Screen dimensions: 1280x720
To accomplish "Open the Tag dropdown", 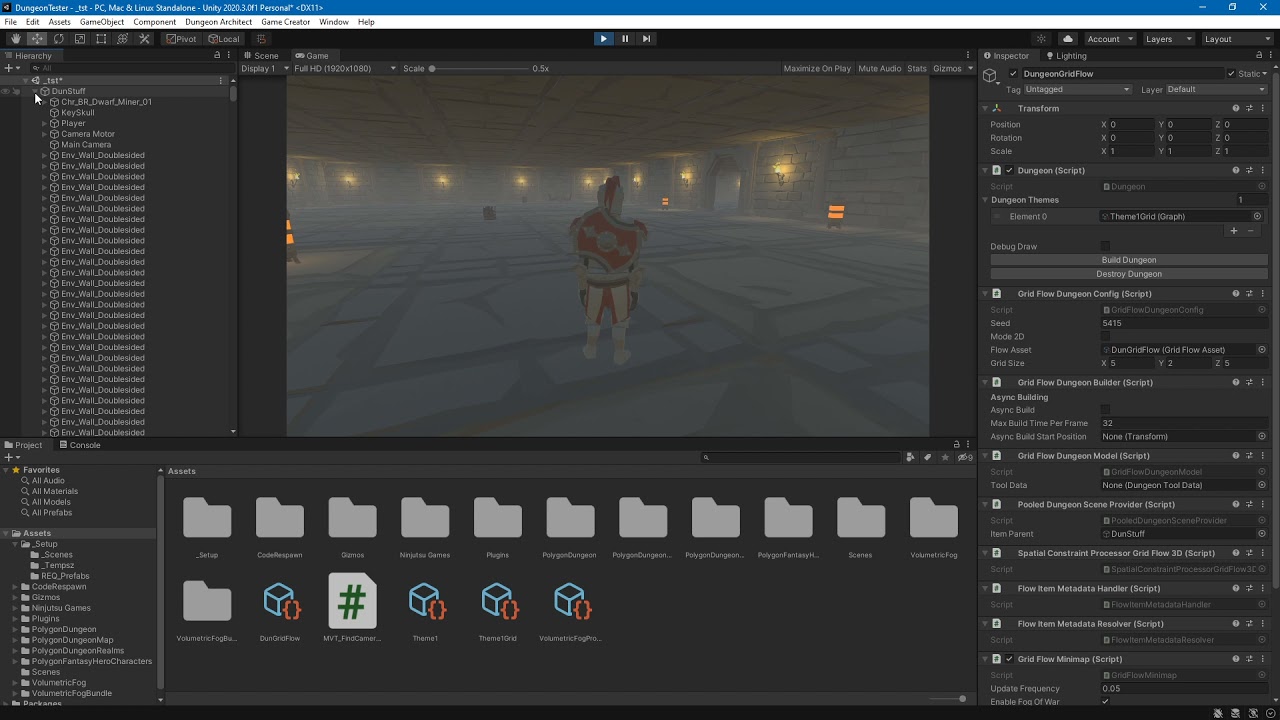I will click(1078, 90).
